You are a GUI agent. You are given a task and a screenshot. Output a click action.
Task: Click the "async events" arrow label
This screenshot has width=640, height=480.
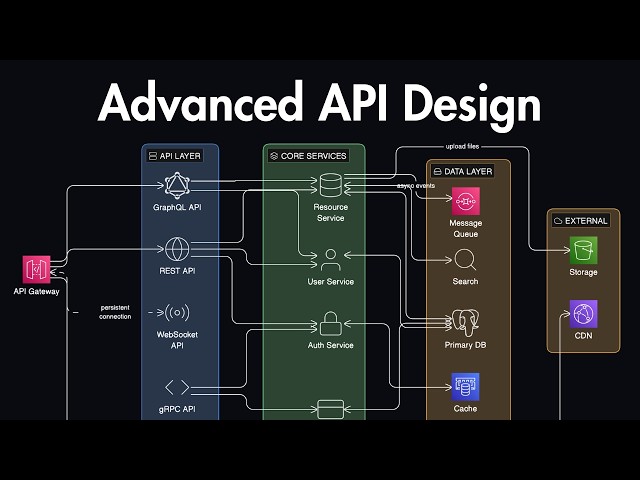[416, 186]
